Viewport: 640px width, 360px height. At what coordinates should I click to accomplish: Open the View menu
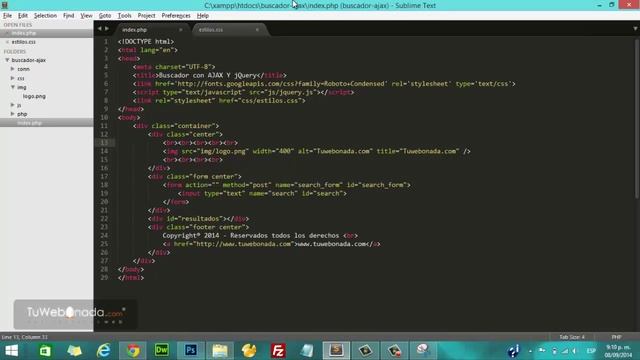point(86,16)
